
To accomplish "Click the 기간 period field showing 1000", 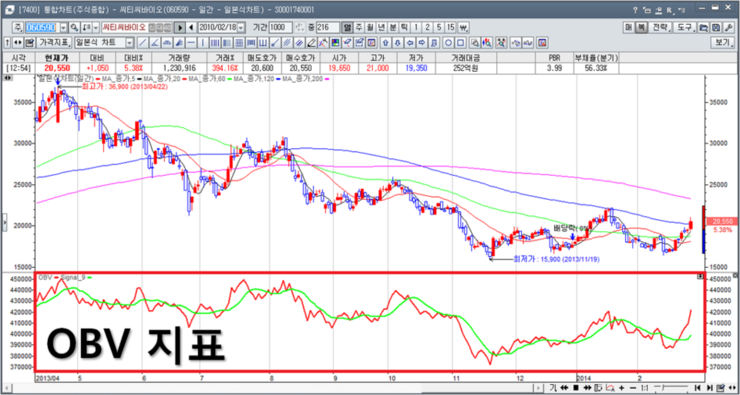I will 280,27.
